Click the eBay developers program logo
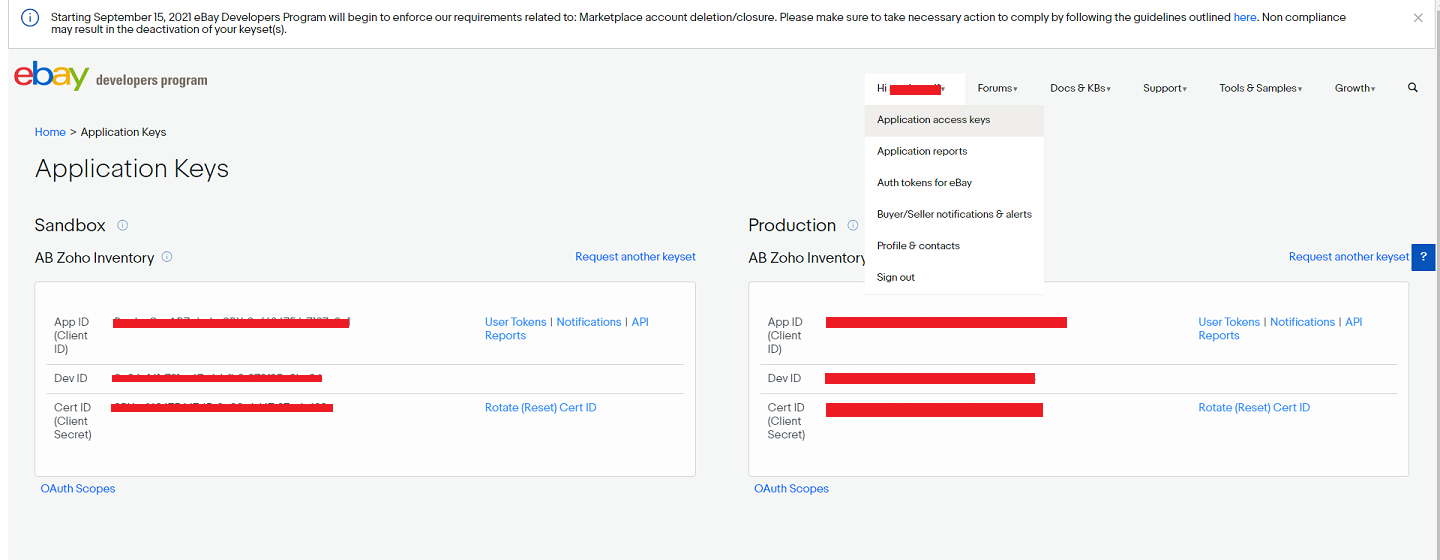Viewport: 1440px width, 560px height. 110,79
